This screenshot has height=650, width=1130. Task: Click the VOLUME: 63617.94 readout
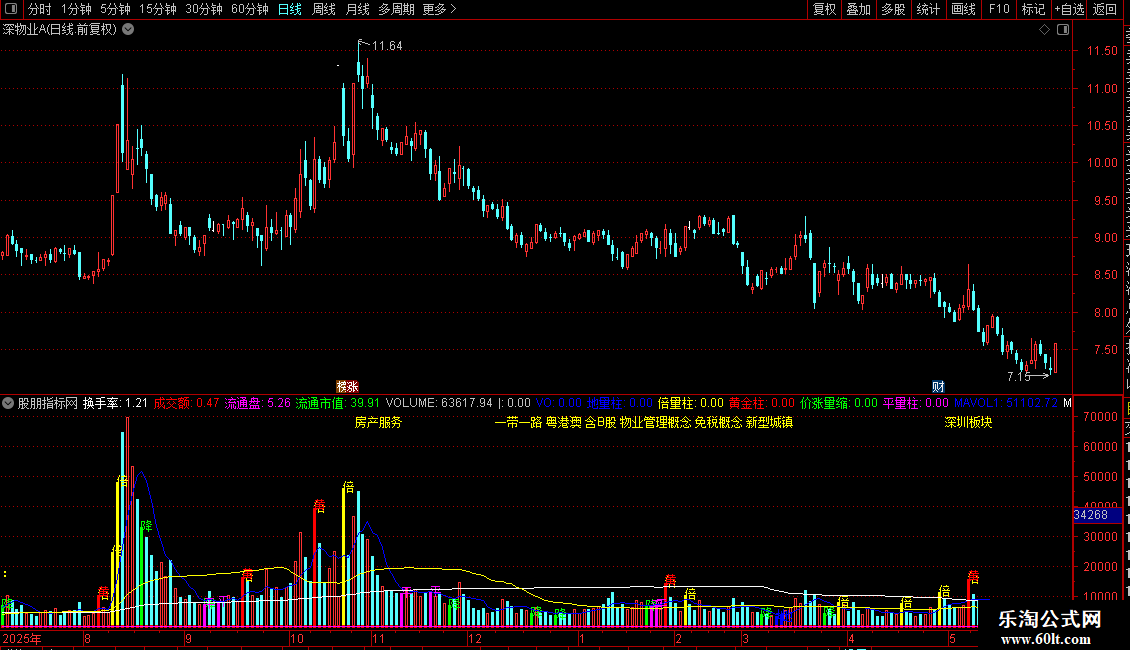point(439,404)
